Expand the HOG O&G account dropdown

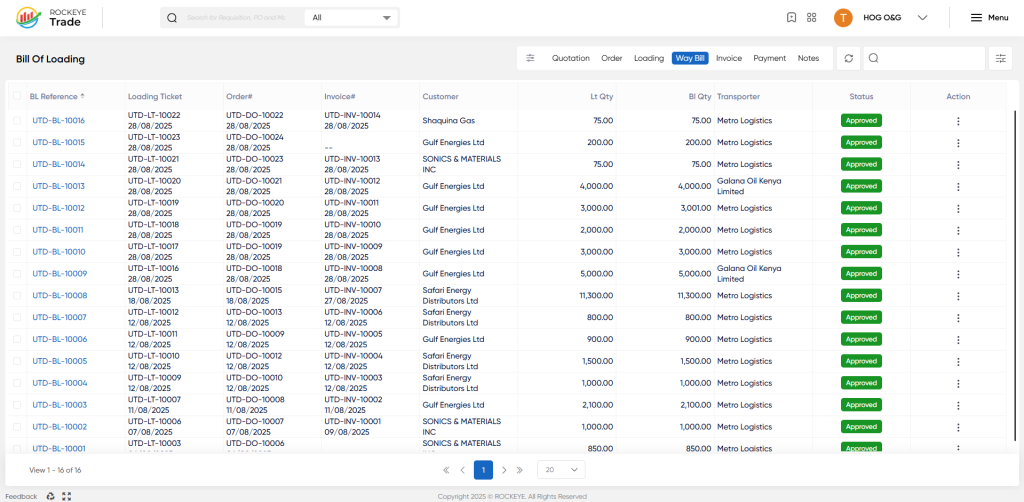922,18
